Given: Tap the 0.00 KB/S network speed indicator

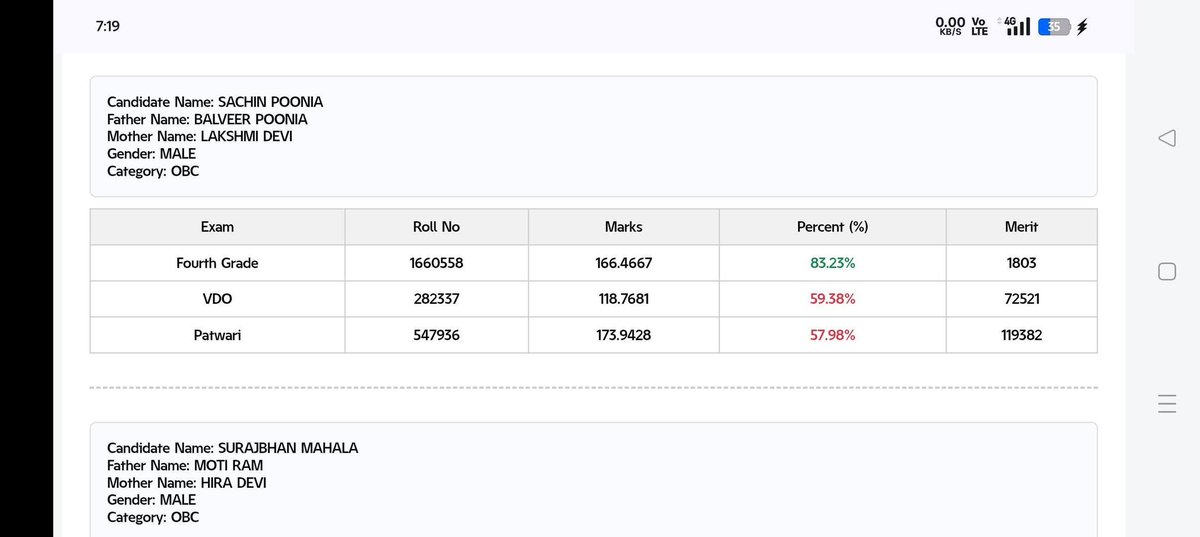Looking at the screenshot, I should pyautogui.click(x=950, y=26).
